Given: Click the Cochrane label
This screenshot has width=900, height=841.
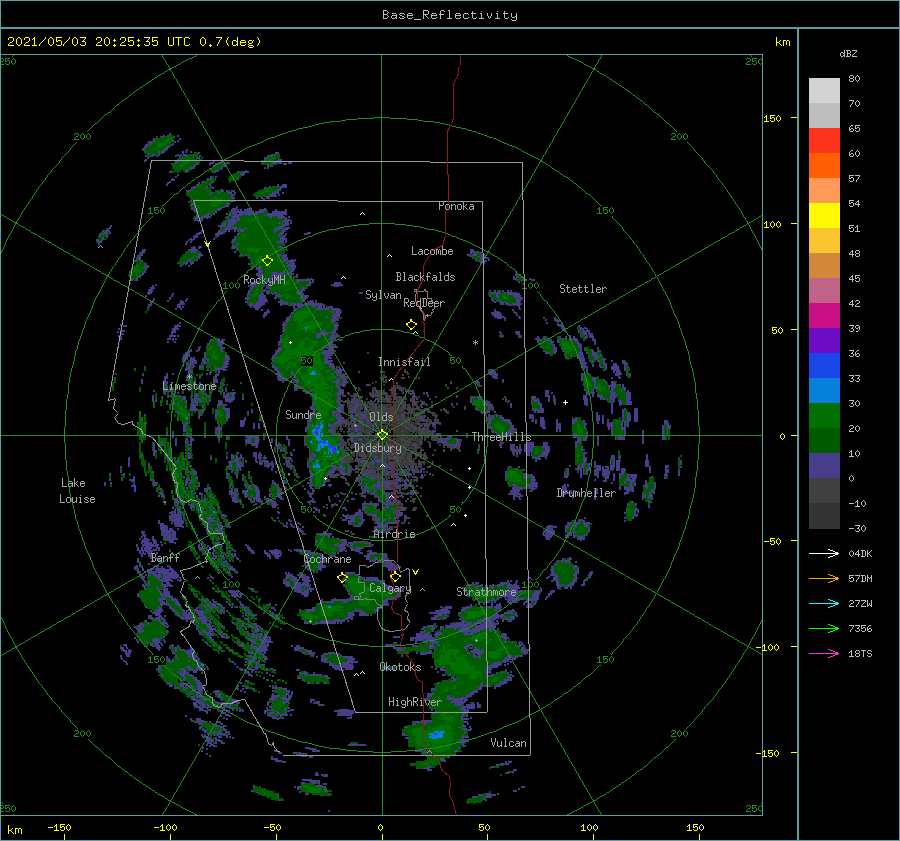Looking at the screenshot, I should point(327,559).
